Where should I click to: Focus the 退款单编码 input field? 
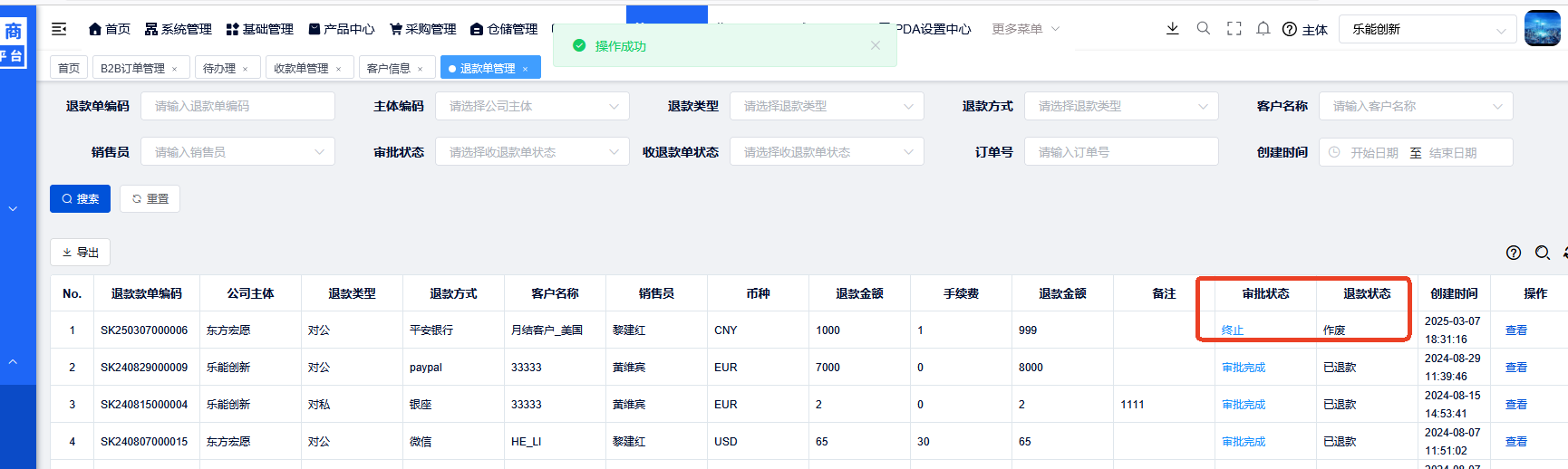pyautogui.click(x=237, y=106)
